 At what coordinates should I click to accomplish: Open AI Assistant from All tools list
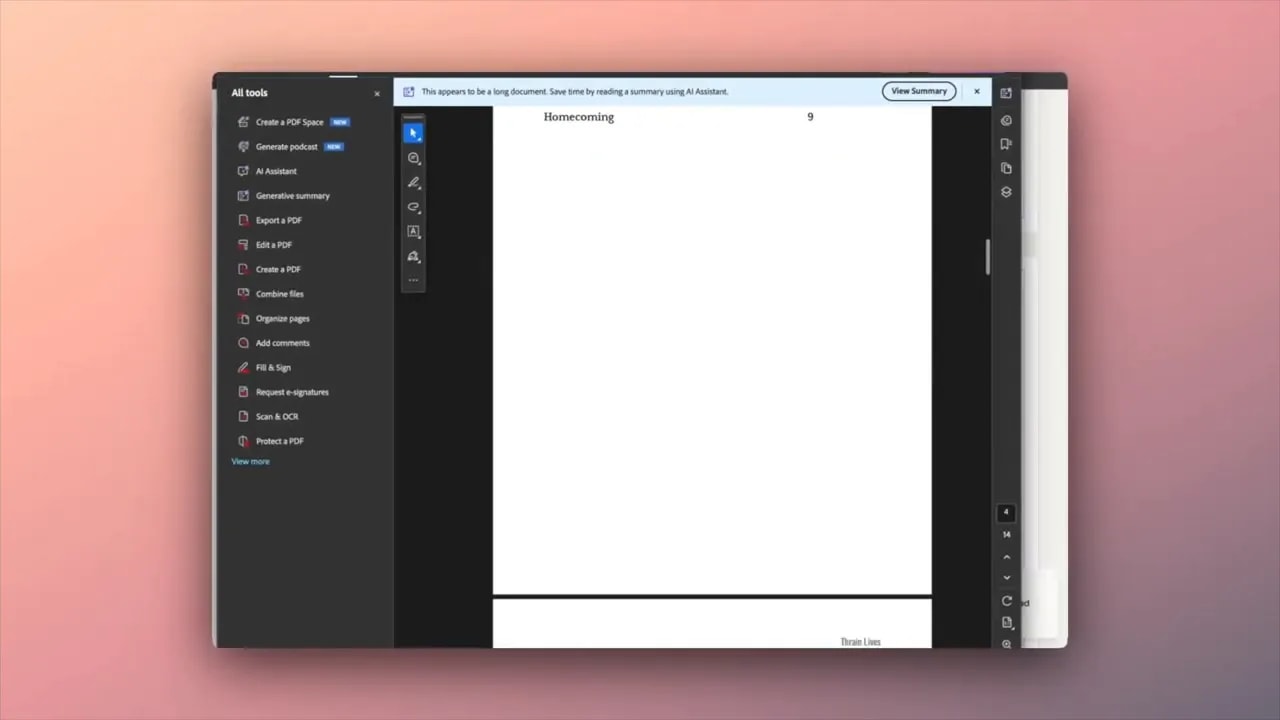pos(276,171)
